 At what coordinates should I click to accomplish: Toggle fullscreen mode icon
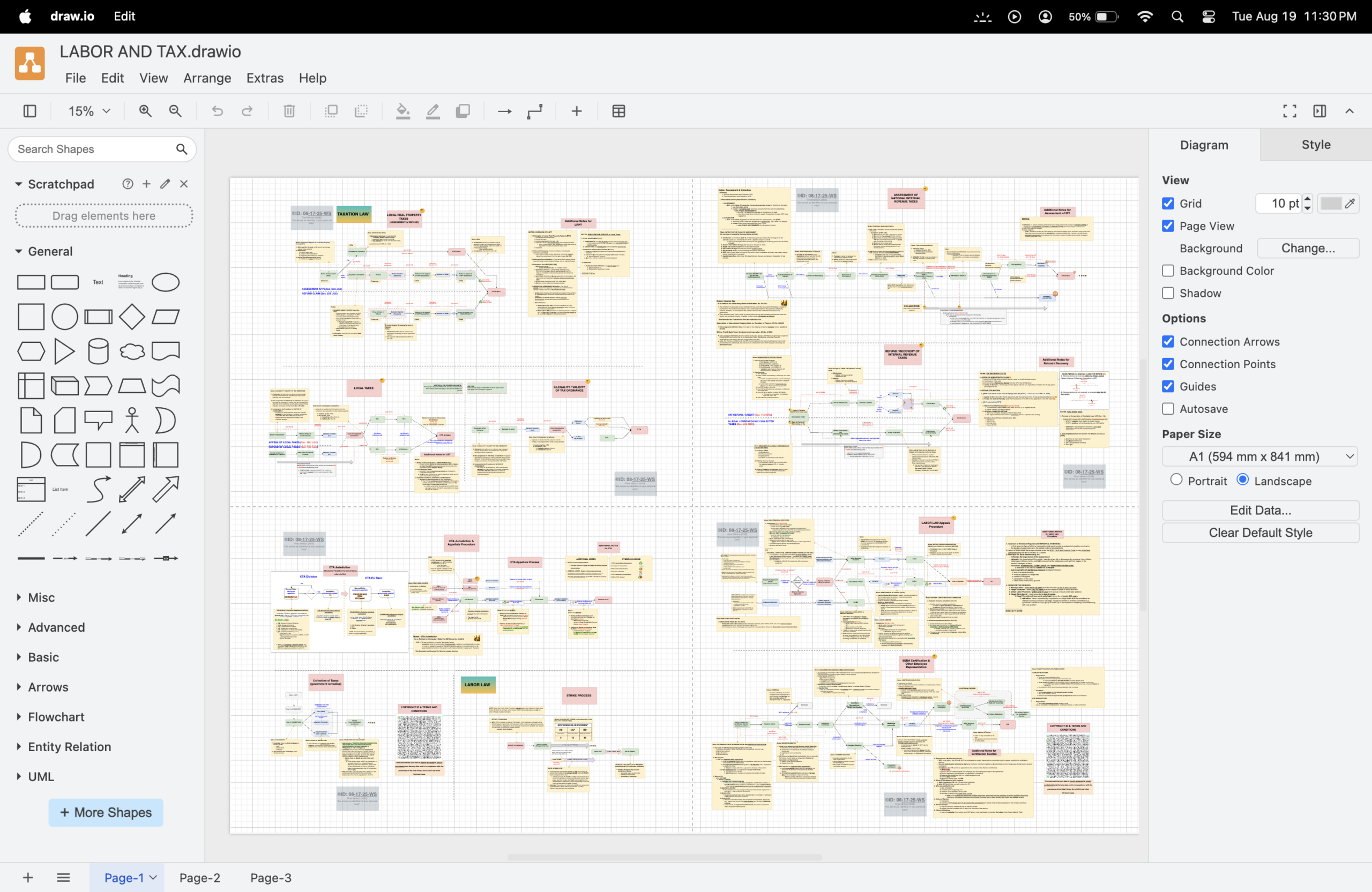click(x=1289, y=111)
